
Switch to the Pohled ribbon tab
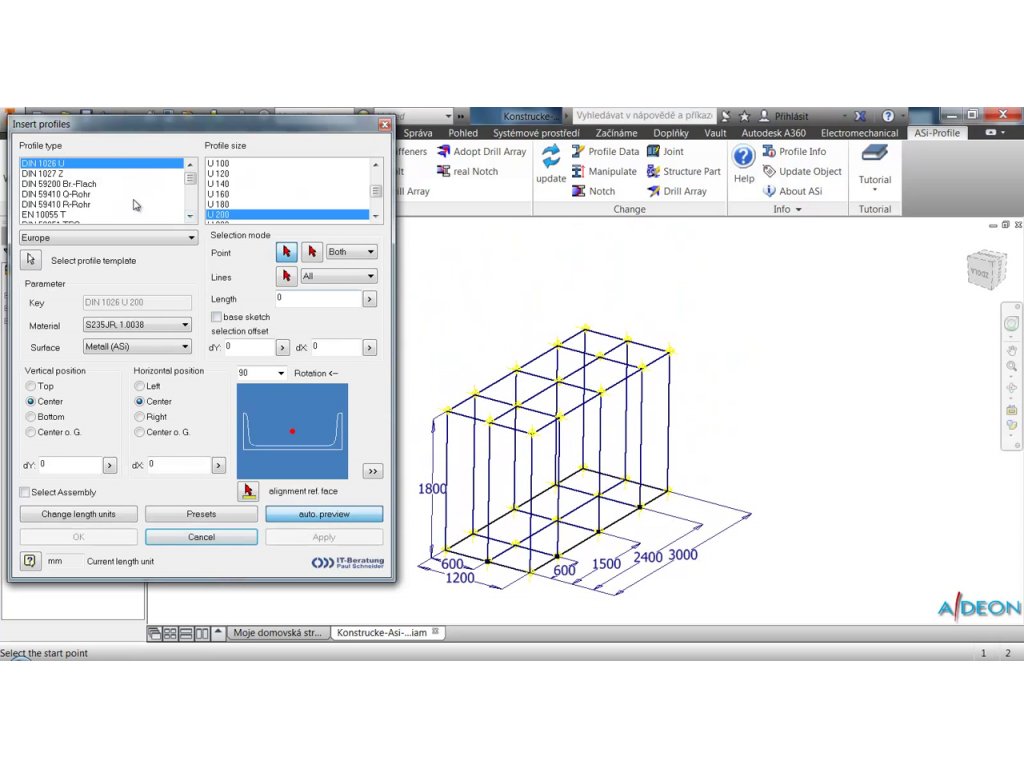click(462, 133)
